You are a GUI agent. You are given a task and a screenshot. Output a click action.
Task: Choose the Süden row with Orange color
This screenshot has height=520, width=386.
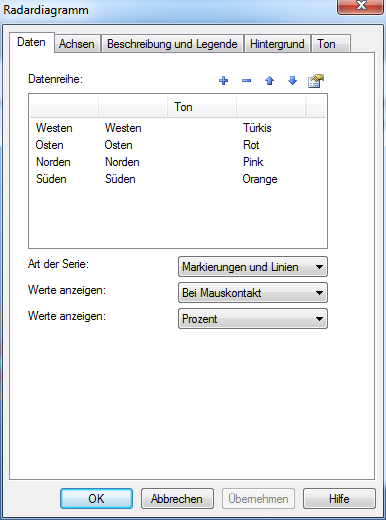point(178,179)
